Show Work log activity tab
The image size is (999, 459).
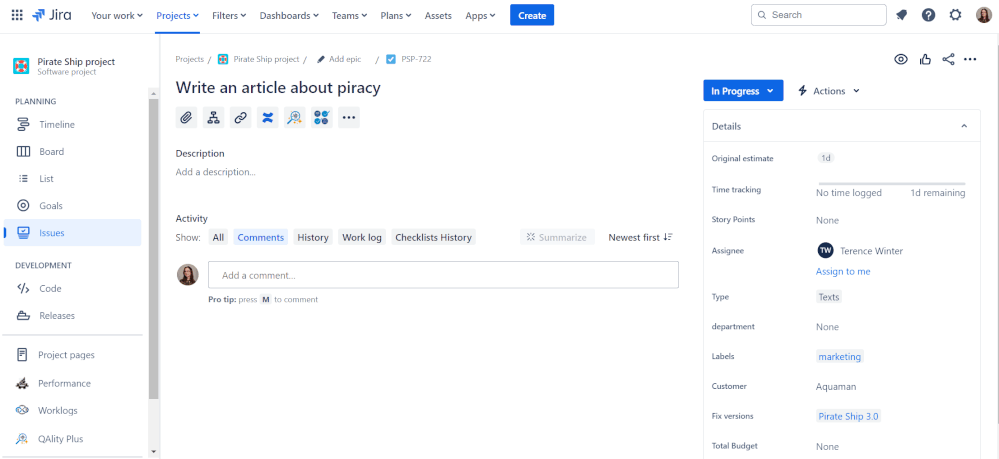(x=362, y=237)
